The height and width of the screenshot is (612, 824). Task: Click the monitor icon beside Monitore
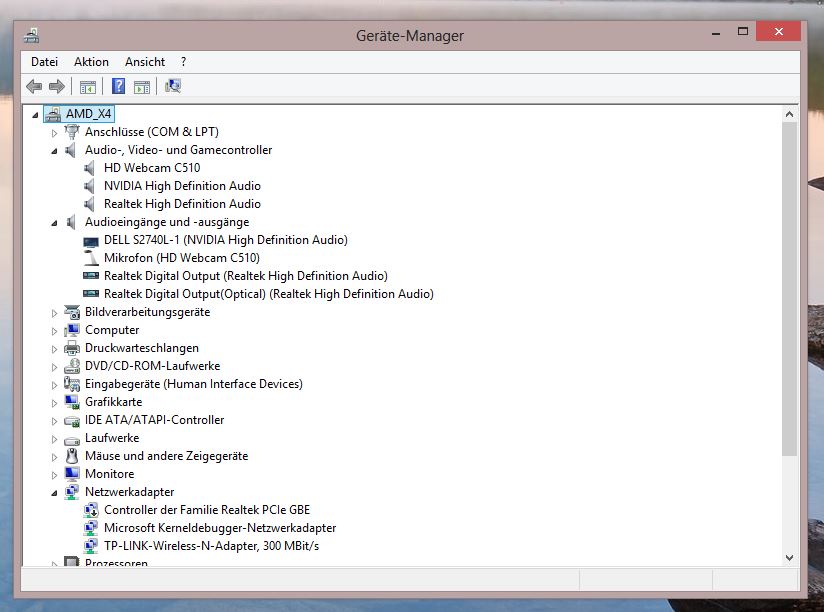pyautogui.click(x=72, y=474)
